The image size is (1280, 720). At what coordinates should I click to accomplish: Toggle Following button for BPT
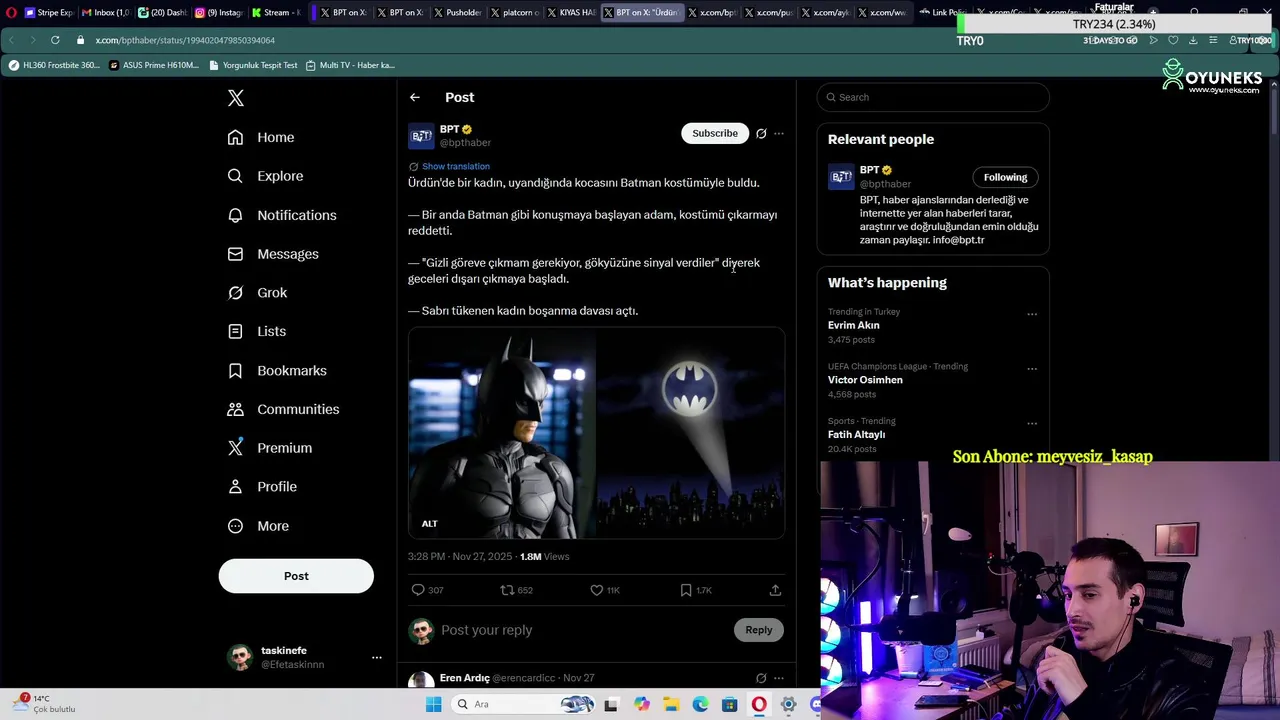(x=1005, y=177)
